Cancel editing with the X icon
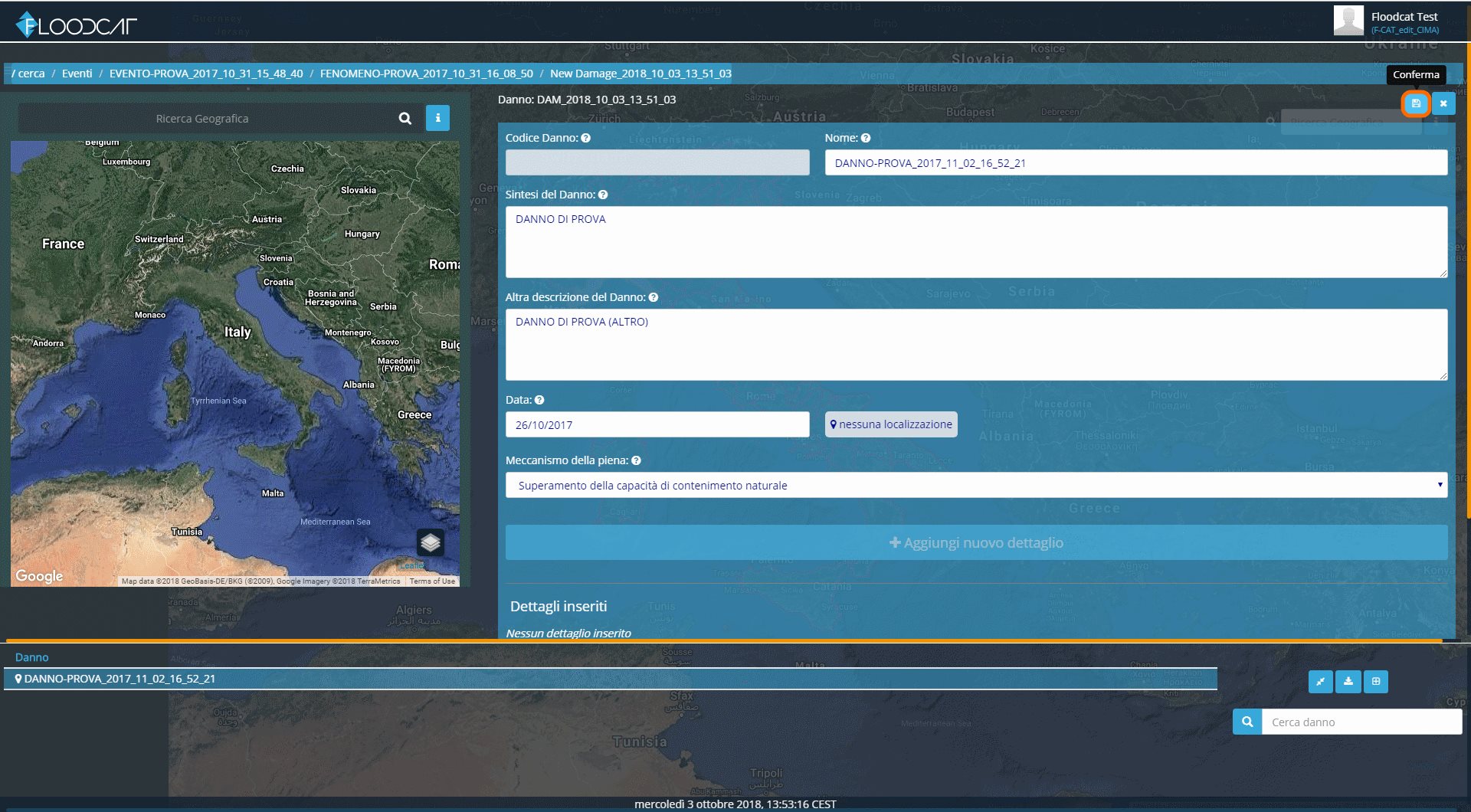Screen dimensions: 1471x812 [x=1443, y=103]
